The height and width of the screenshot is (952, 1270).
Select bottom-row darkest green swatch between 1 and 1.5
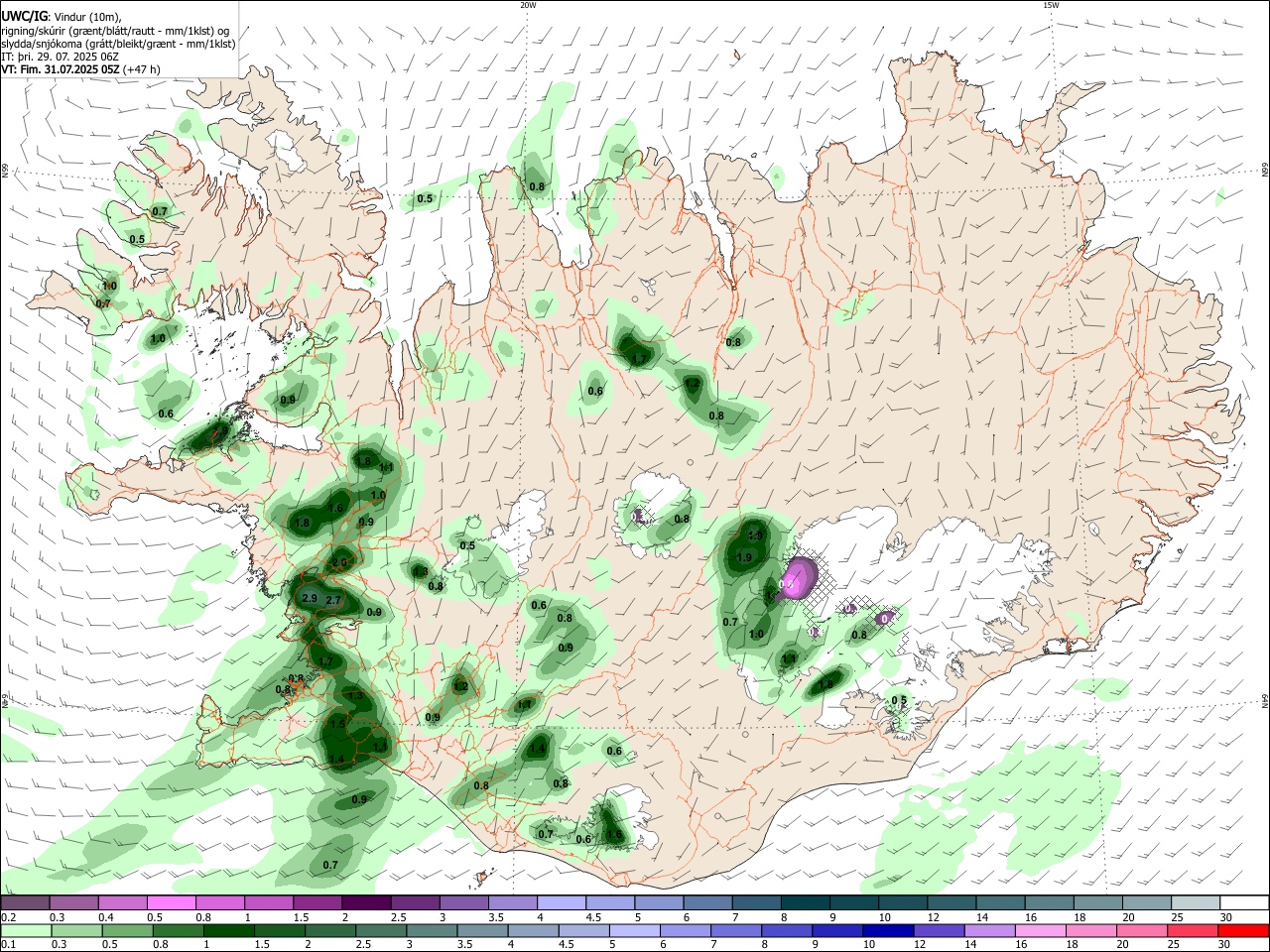(229, 930)
